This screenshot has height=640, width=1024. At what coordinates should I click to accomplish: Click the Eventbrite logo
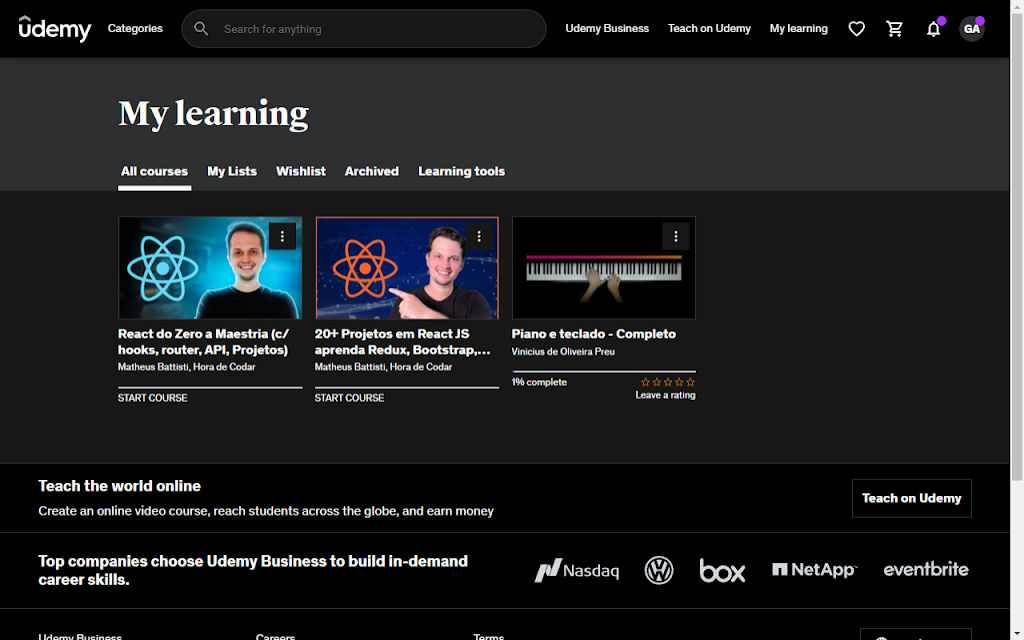[926, 569]
